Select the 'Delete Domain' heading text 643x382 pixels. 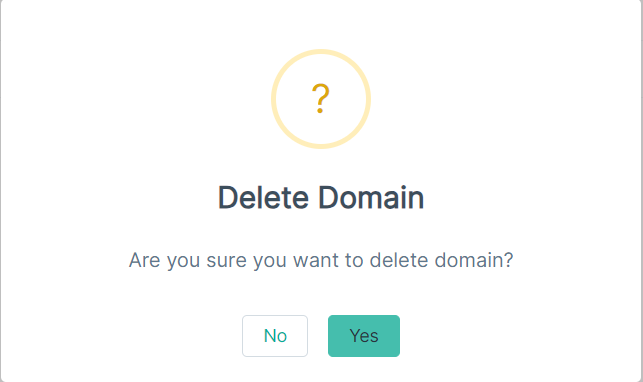pos(321,198)
